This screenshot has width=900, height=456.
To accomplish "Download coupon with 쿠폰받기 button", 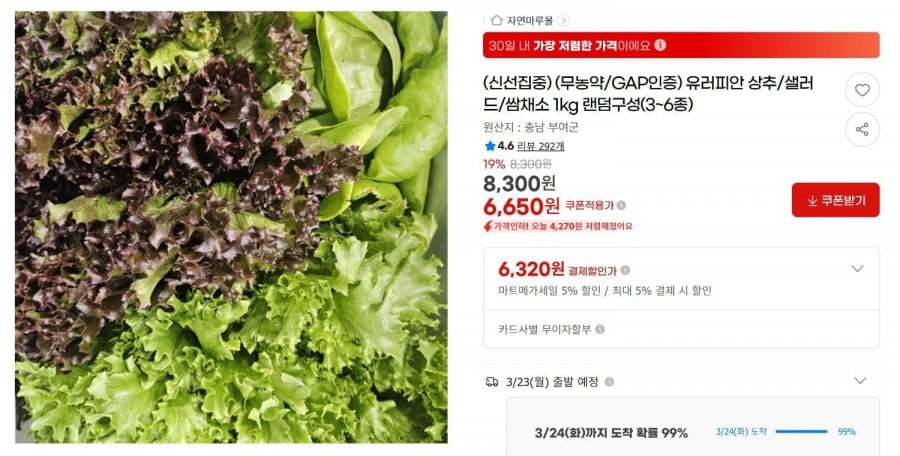I will (x=835, y=200).
